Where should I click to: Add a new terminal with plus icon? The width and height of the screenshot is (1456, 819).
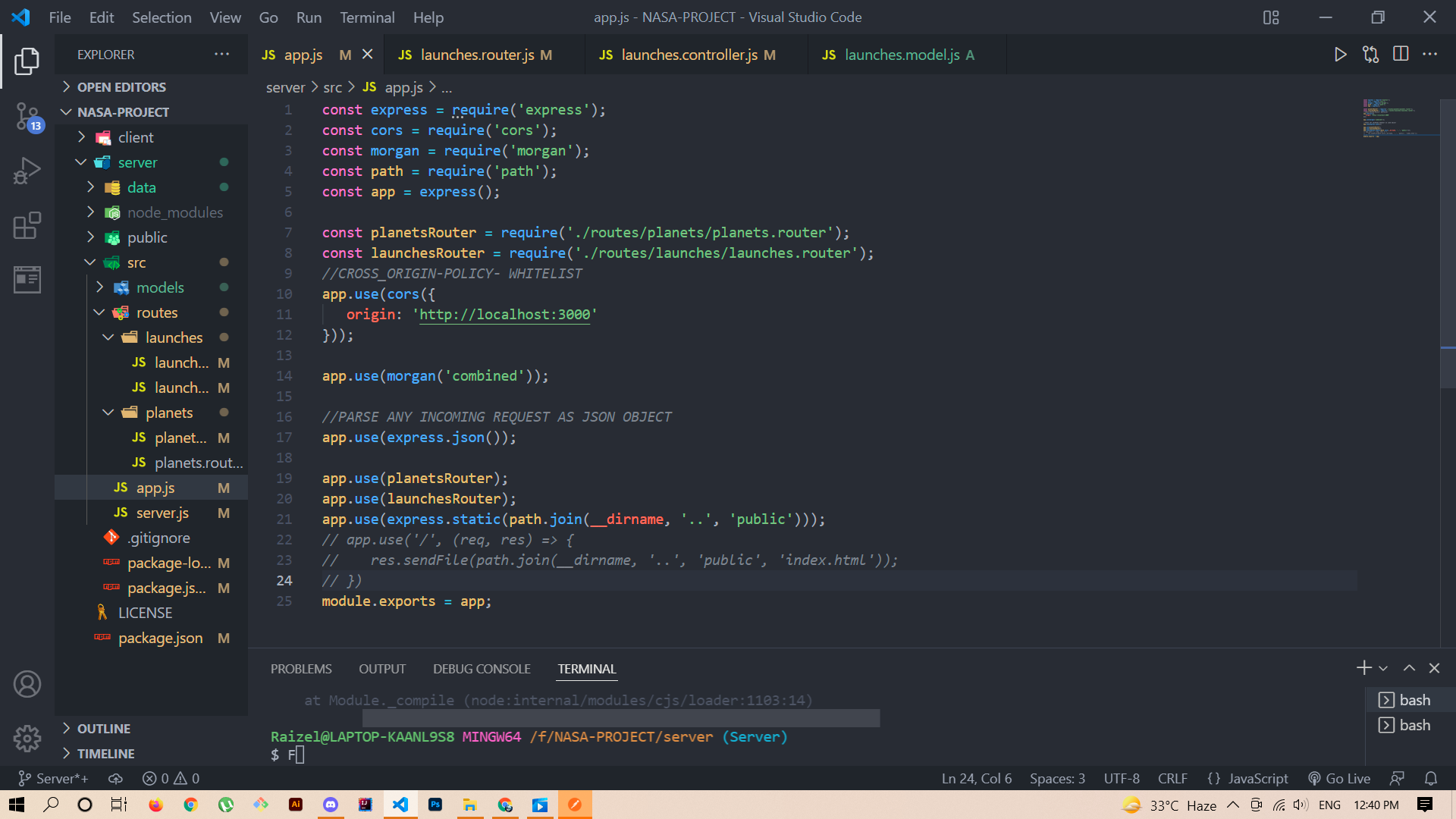tap(1363, 668)
